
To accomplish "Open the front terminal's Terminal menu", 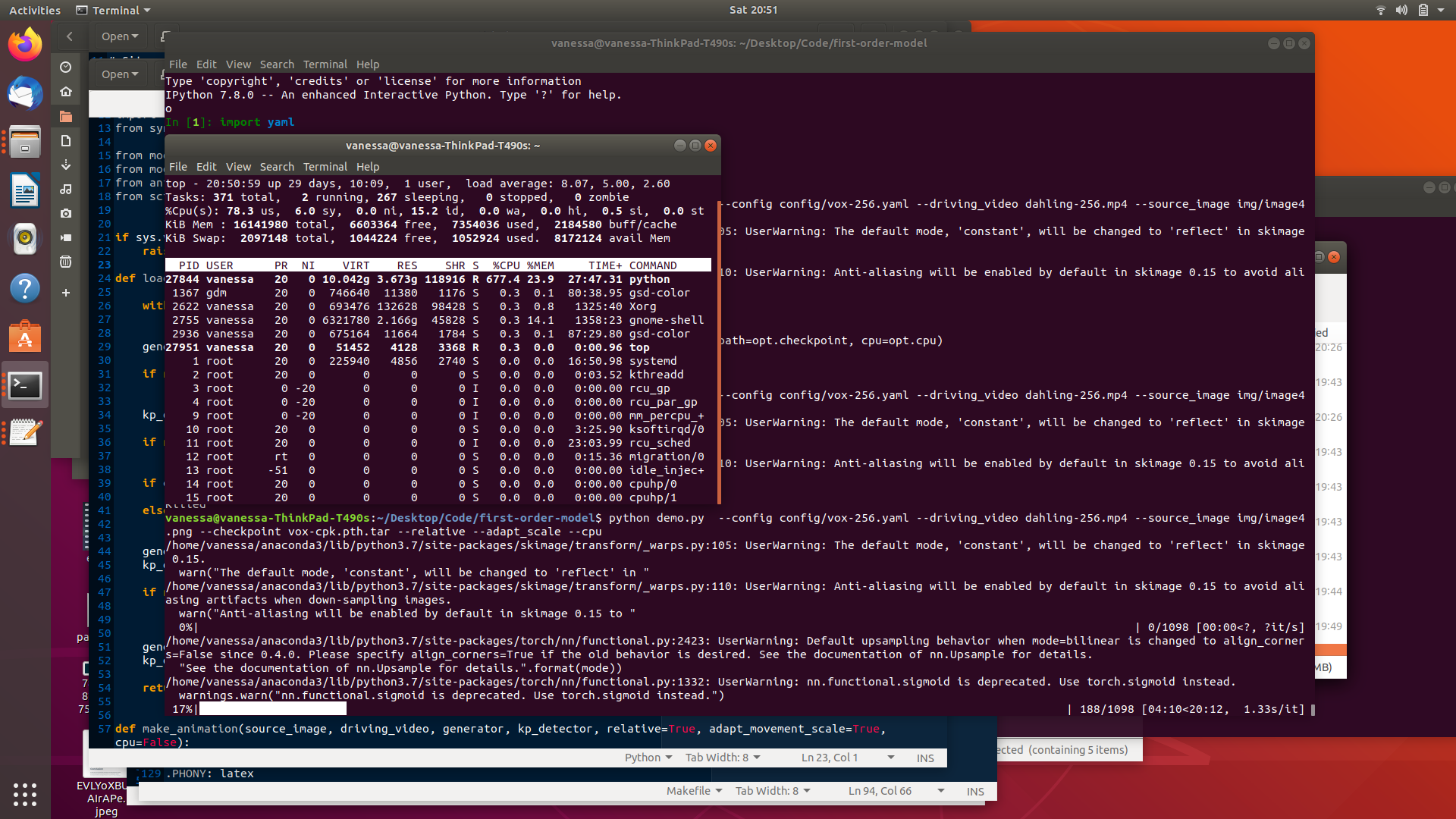I will point(325,167).
